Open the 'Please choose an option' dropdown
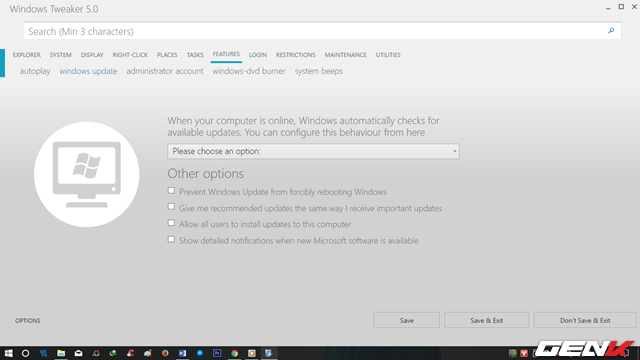 313,151
